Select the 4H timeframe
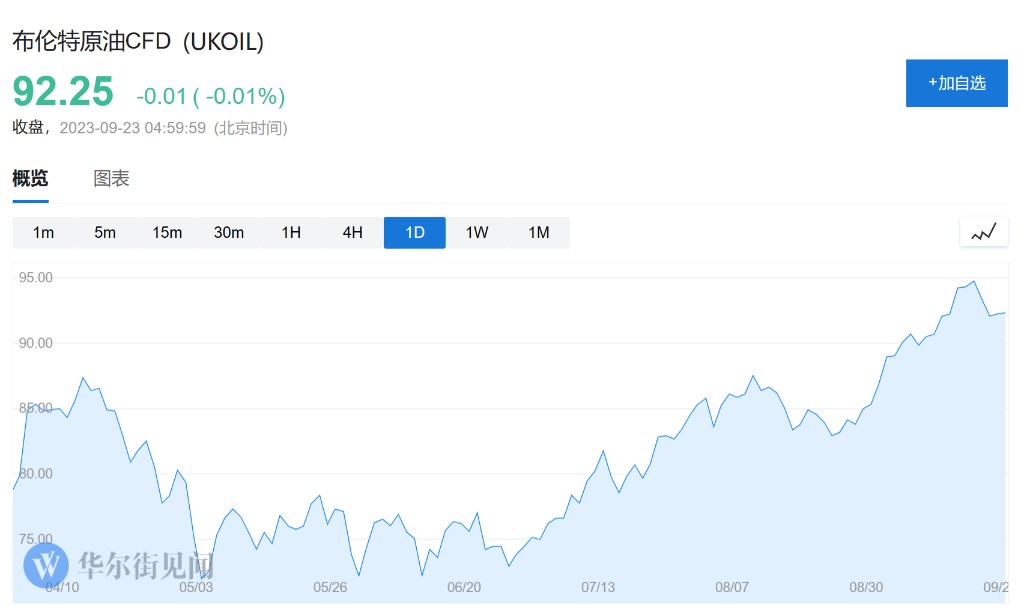The width and height of the screenshot is (1024, 611). click(x=353, y=233)
